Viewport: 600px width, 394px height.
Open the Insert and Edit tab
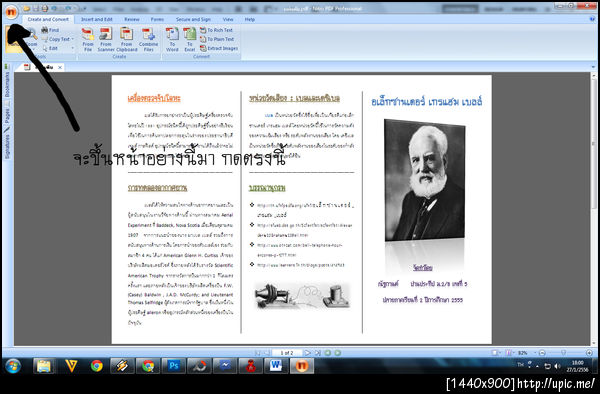(96, 19)
